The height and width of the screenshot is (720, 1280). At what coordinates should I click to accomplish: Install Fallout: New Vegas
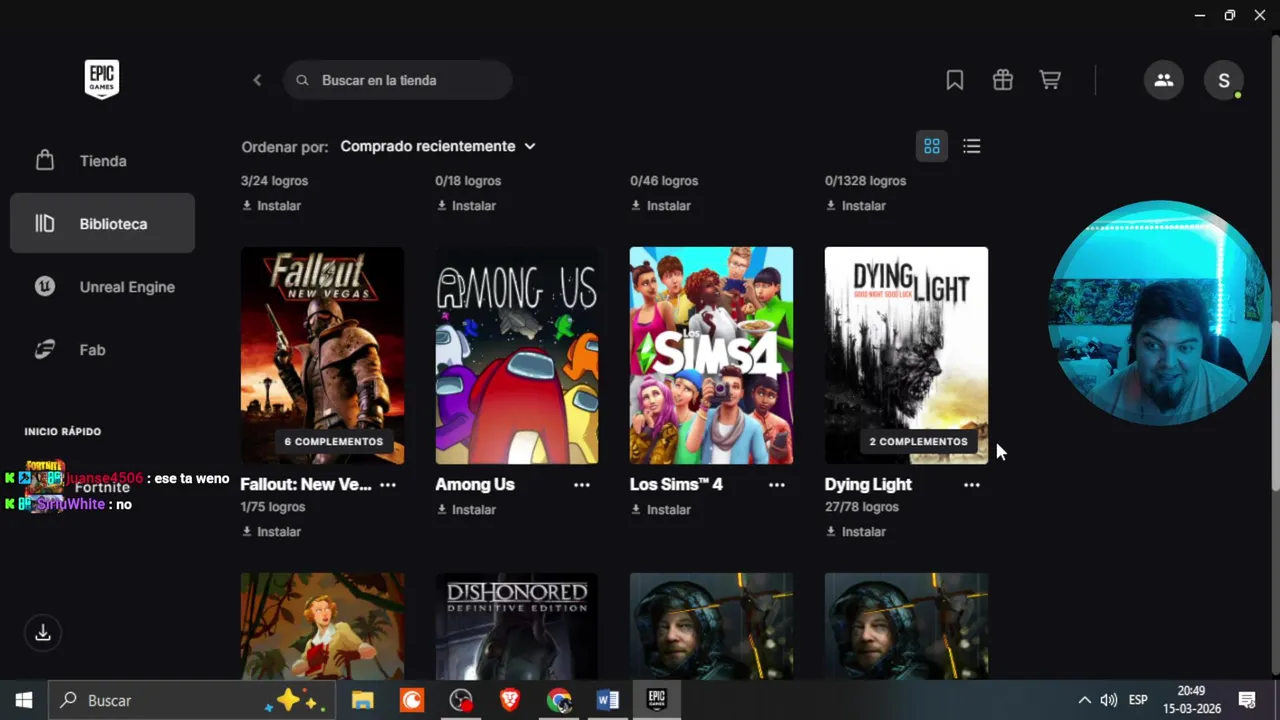271,532
